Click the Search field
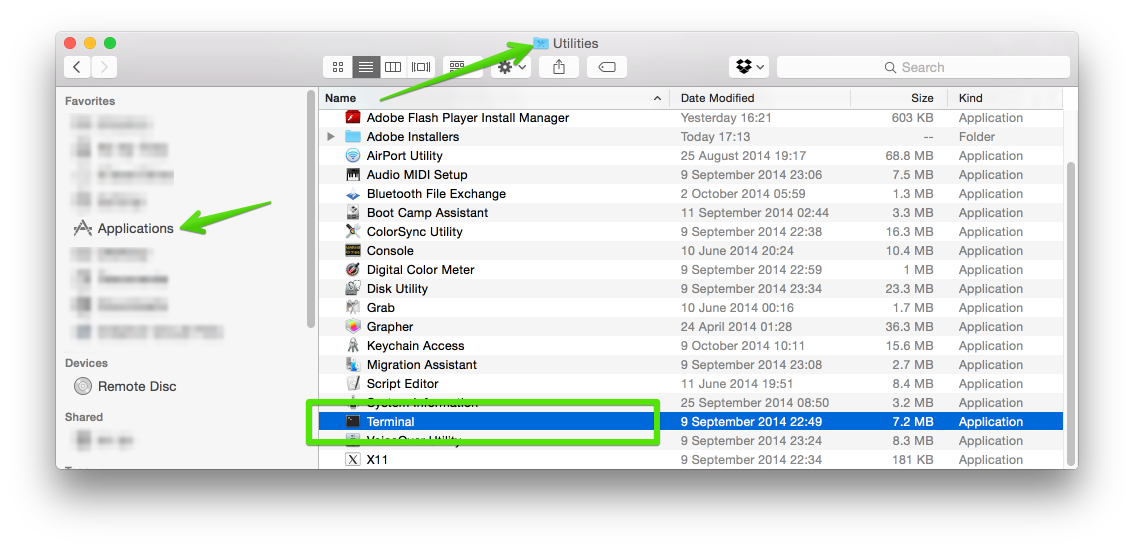 pos(923,67)
